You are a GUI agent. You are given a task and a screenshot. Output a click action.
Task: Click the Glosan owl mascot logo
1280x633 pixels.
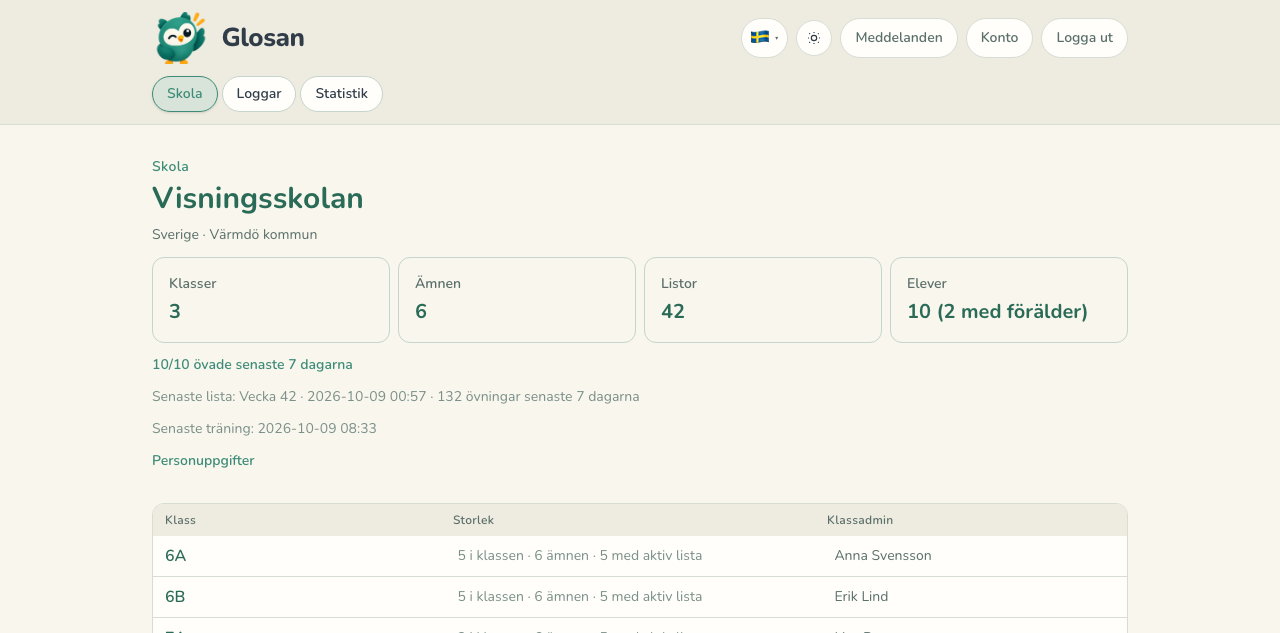click(x=181, y=38)
